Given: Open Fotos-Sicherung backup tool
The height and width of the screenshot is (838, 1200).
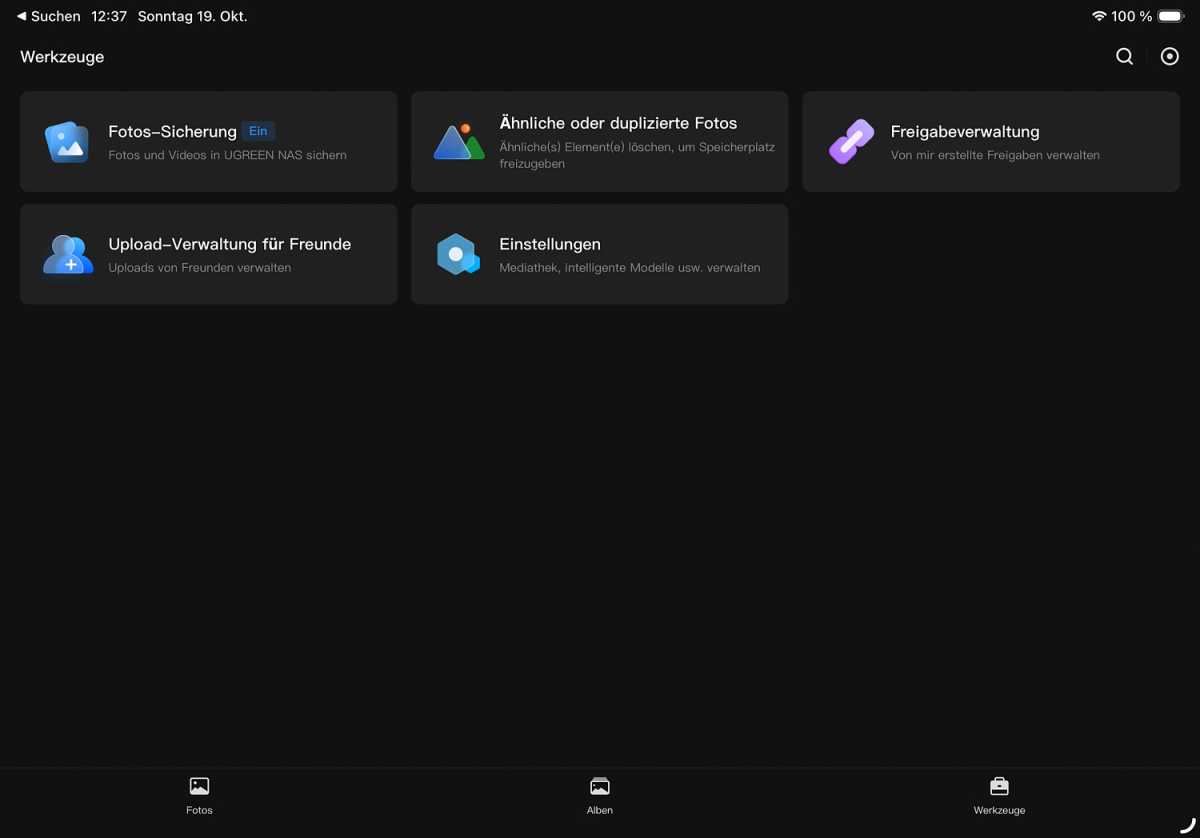Looking at the screenshot, I should coord(172,131).
